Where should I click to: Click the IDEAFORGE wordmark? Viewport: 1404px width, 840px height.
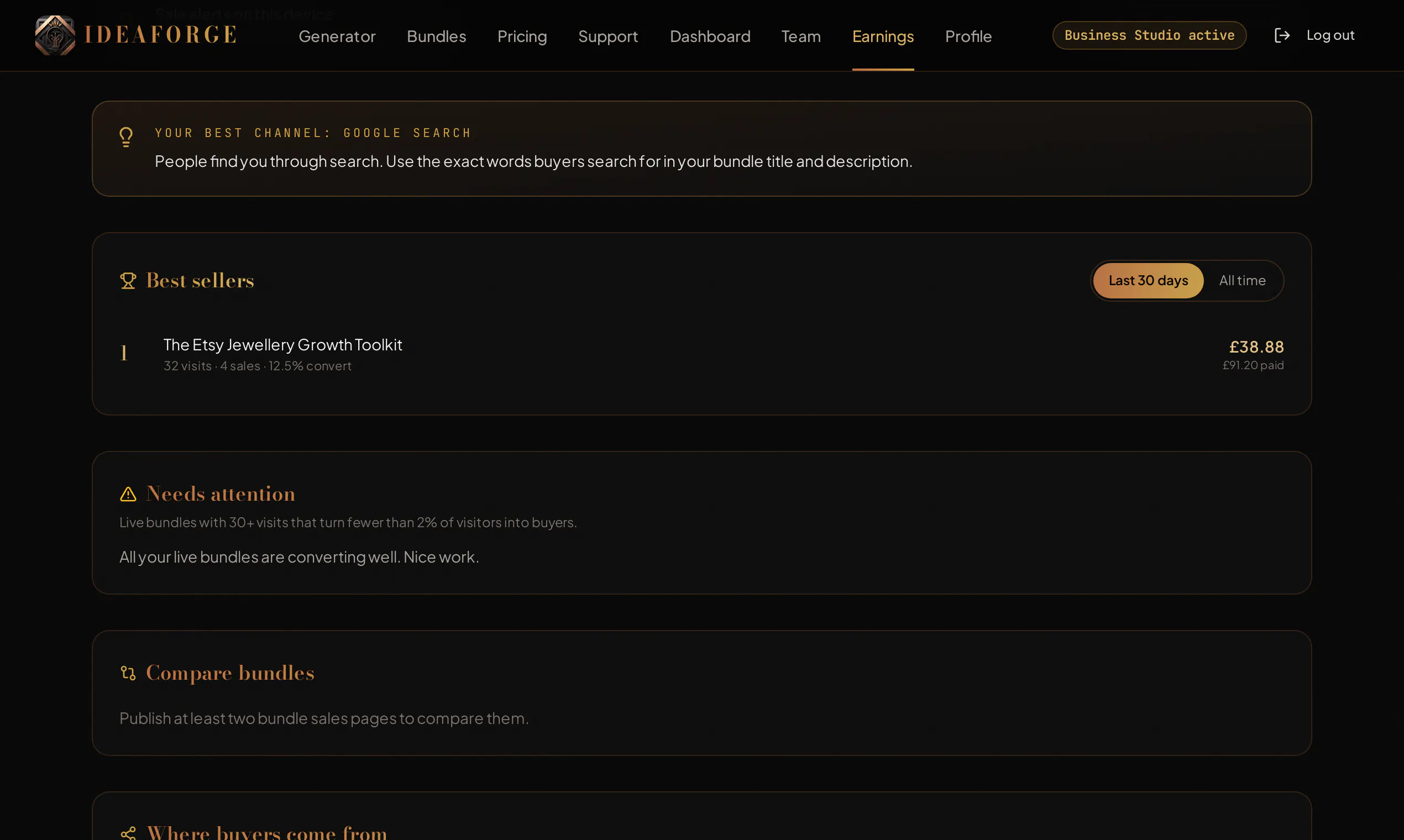tap(161, 35)
